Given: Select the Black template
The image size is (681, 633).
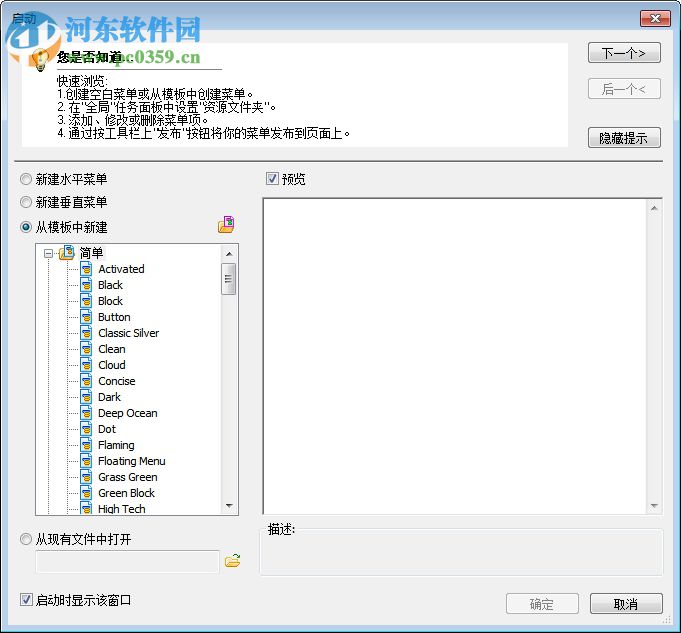Looking at the screenshot, I should (x=110, y=285).
